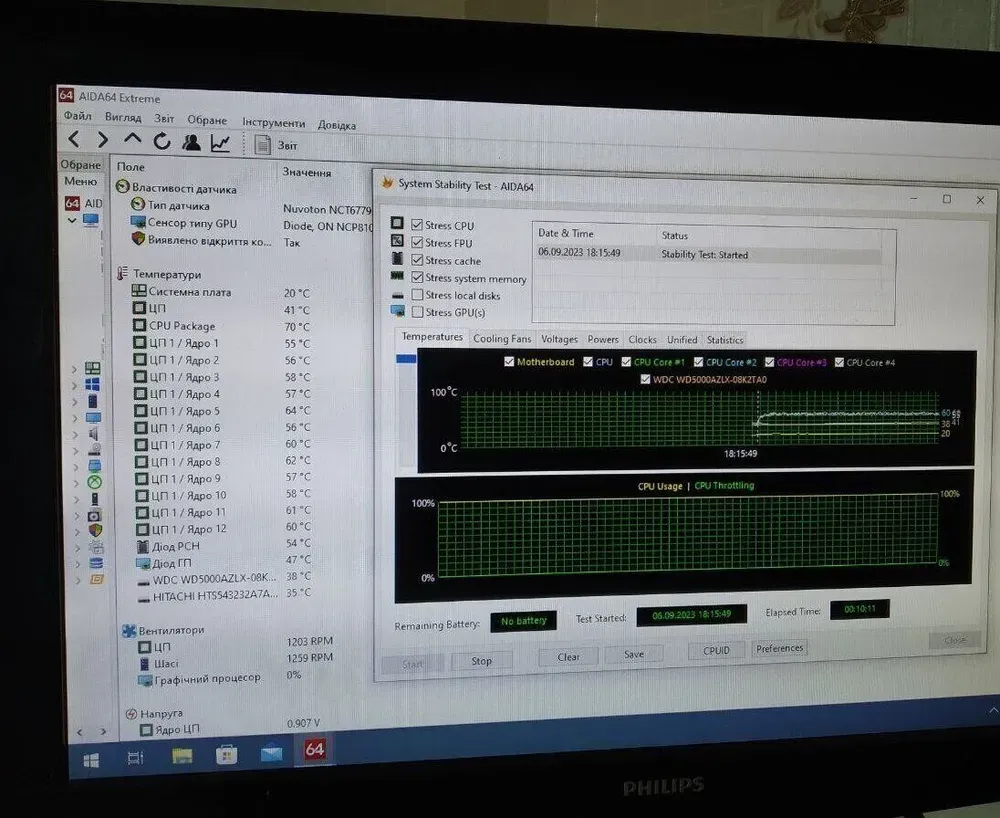Viewport: 1000px width, 818px height.
Task: Open the Mail app on taskbar
Action: (x=271, y=754)
